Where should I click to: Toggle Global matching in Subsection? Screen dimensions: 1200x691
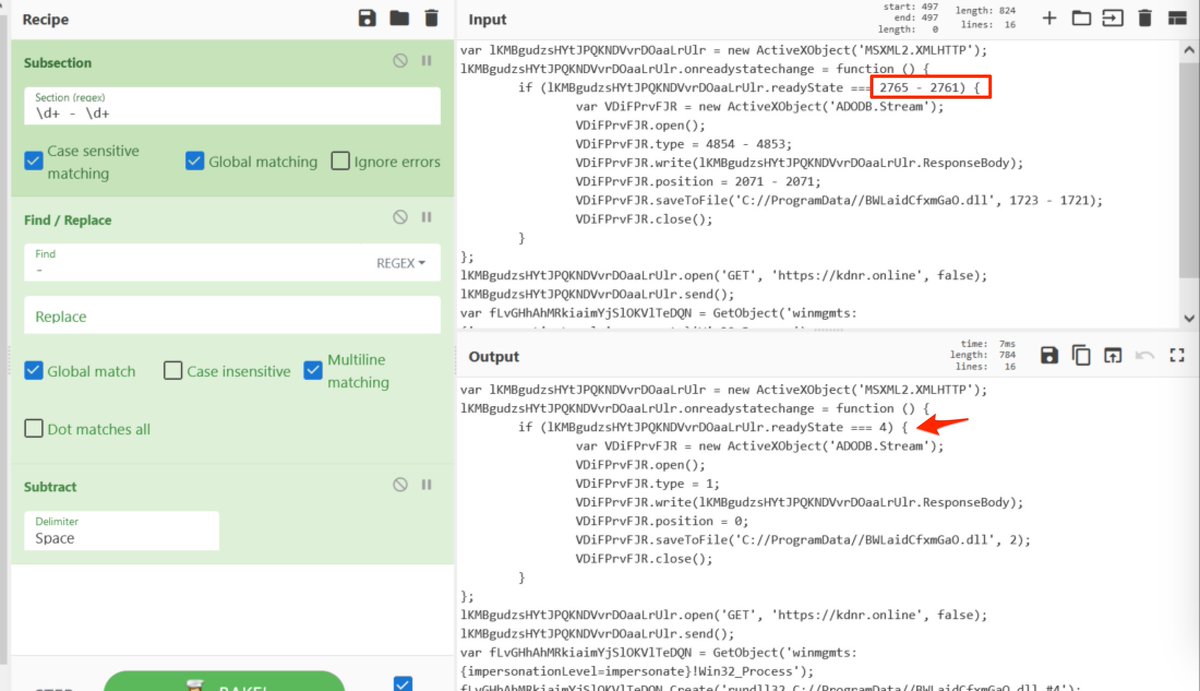(195, 161)
